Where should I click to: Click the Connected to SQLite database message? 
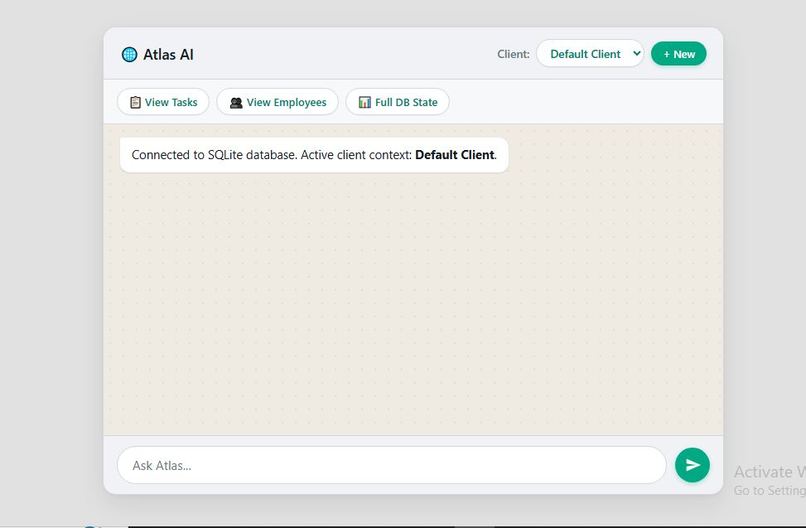(314, 155)
